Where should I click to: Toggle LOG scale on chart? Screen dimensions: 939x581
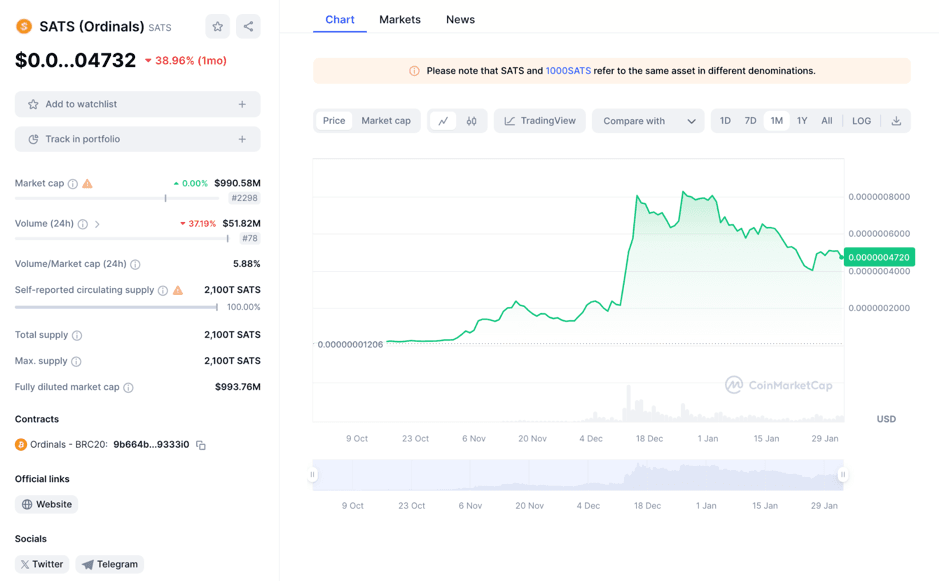[861, 121]
